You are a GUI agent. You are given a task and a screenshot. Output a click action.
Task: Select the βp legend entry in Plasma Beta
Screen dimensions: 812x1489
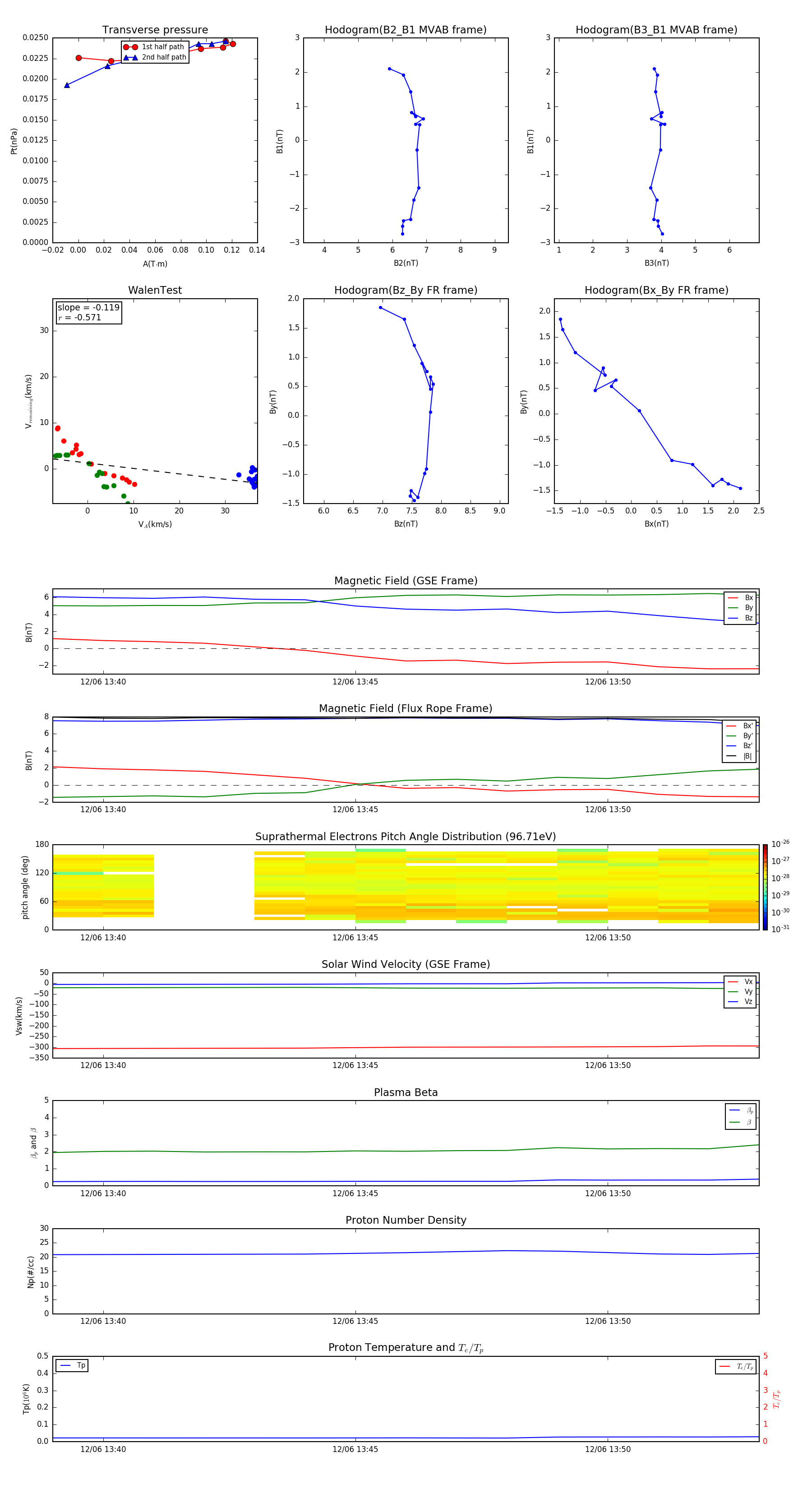coord(741,1110)
